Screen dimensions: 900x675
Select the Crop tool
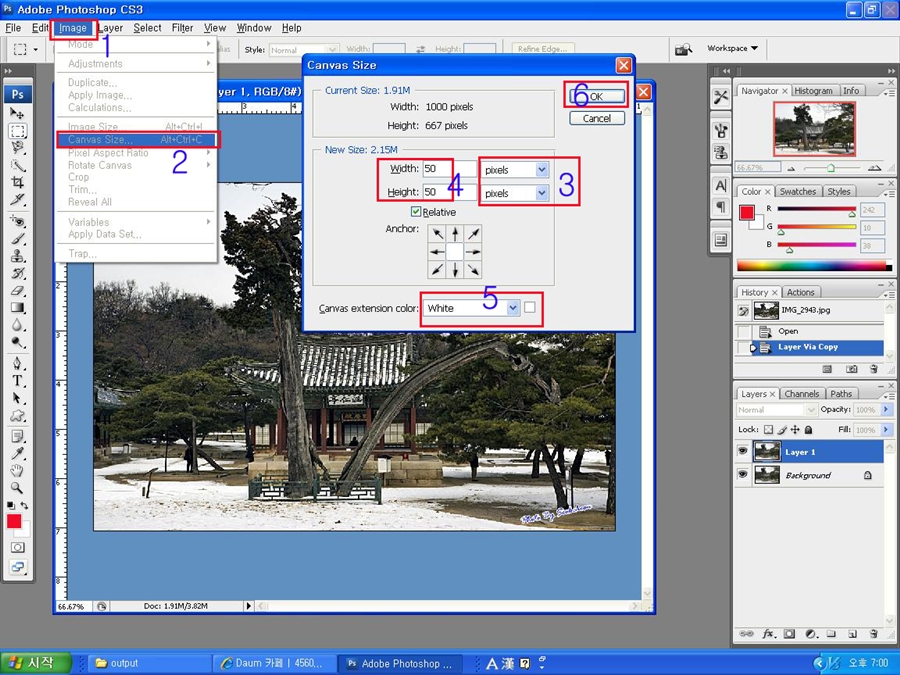[x=17, y=183]
